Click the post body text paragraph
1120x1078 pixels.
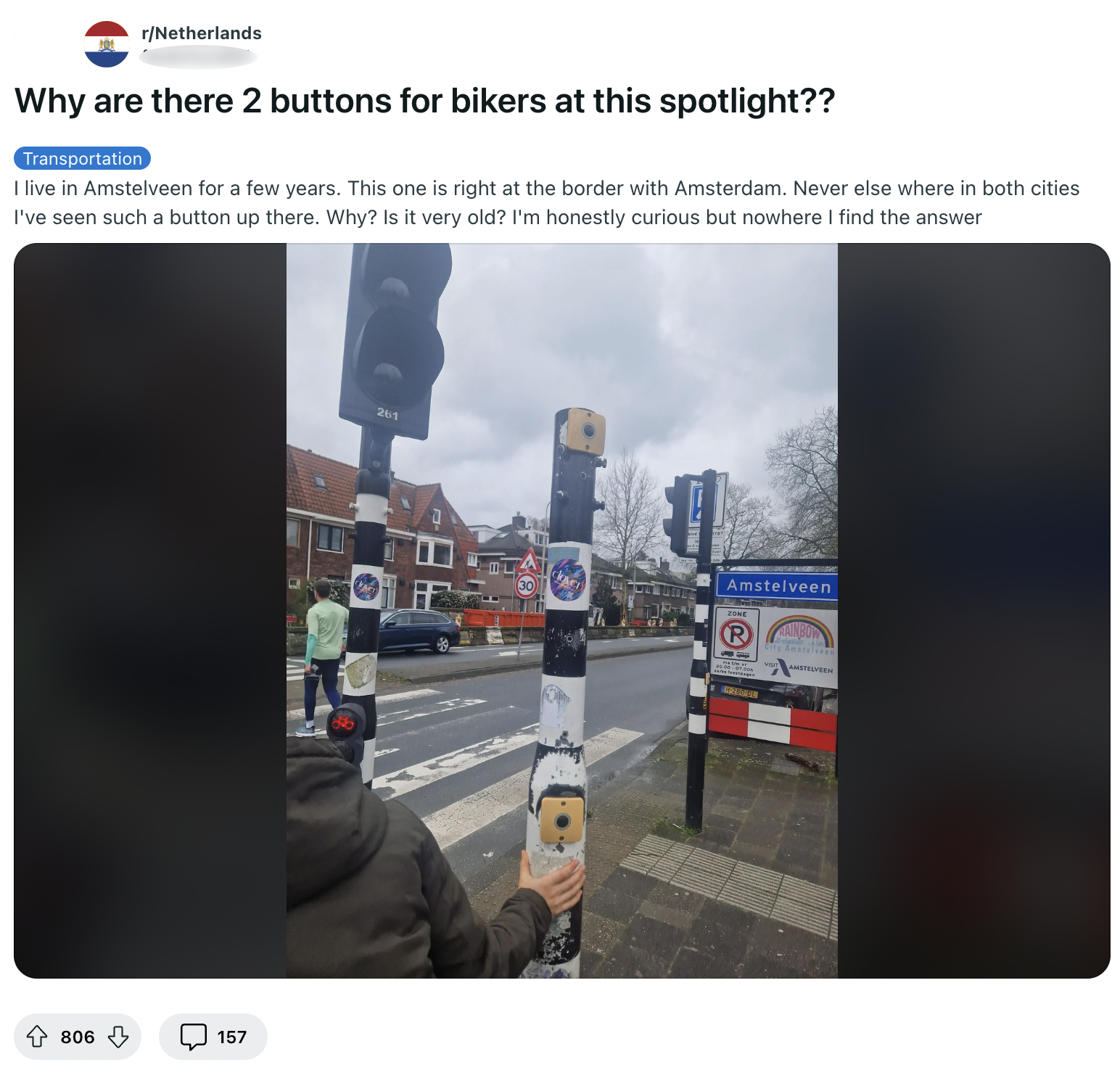[546, 202]
